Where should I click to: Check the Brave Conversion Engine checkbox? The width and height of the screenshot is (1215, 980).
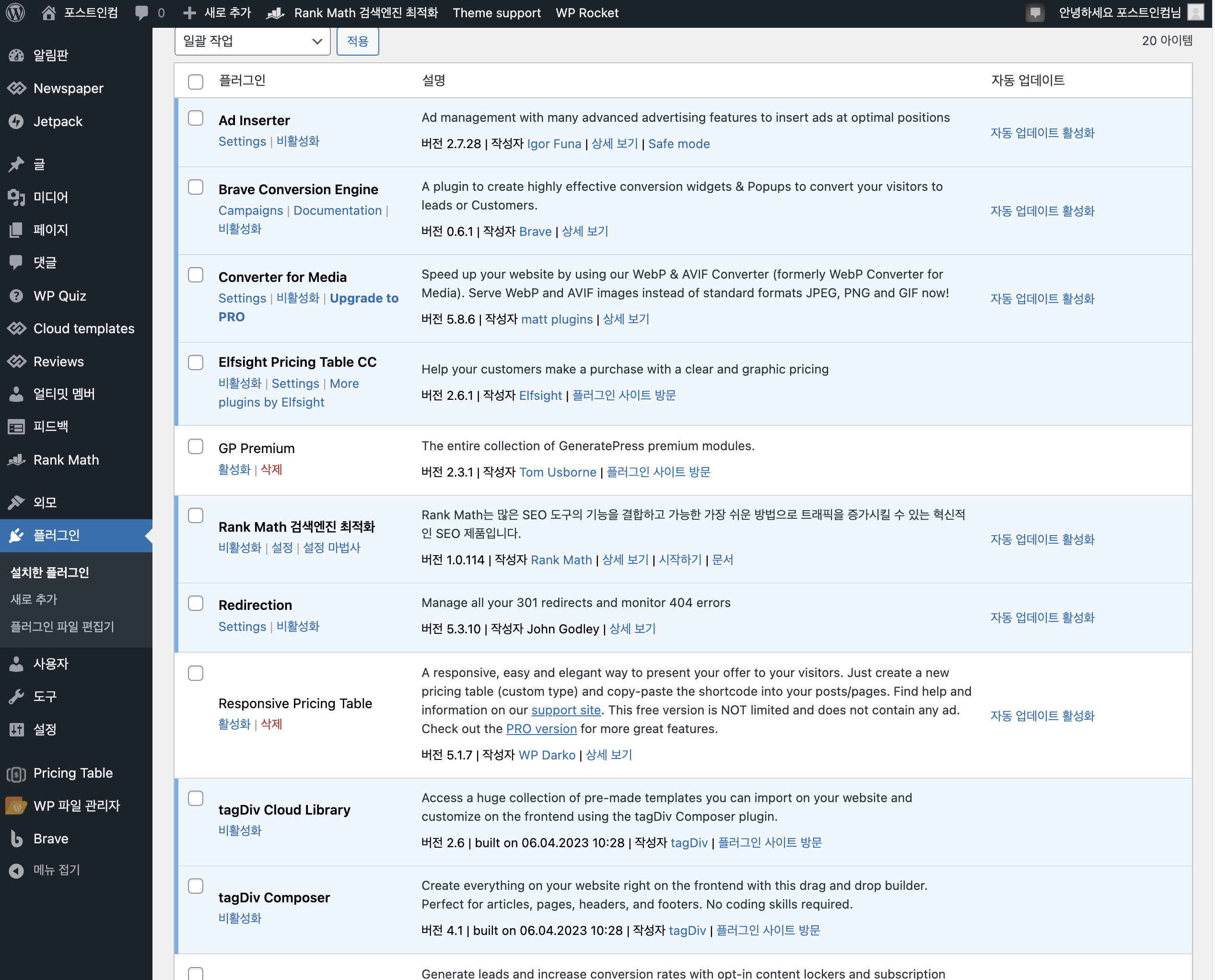point(195,187)
